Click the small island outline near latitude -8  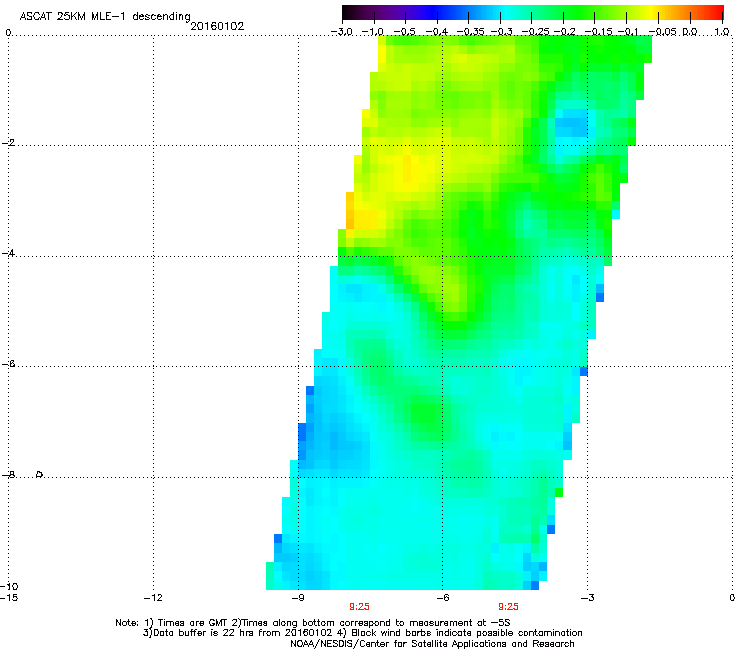pos(40,474)
